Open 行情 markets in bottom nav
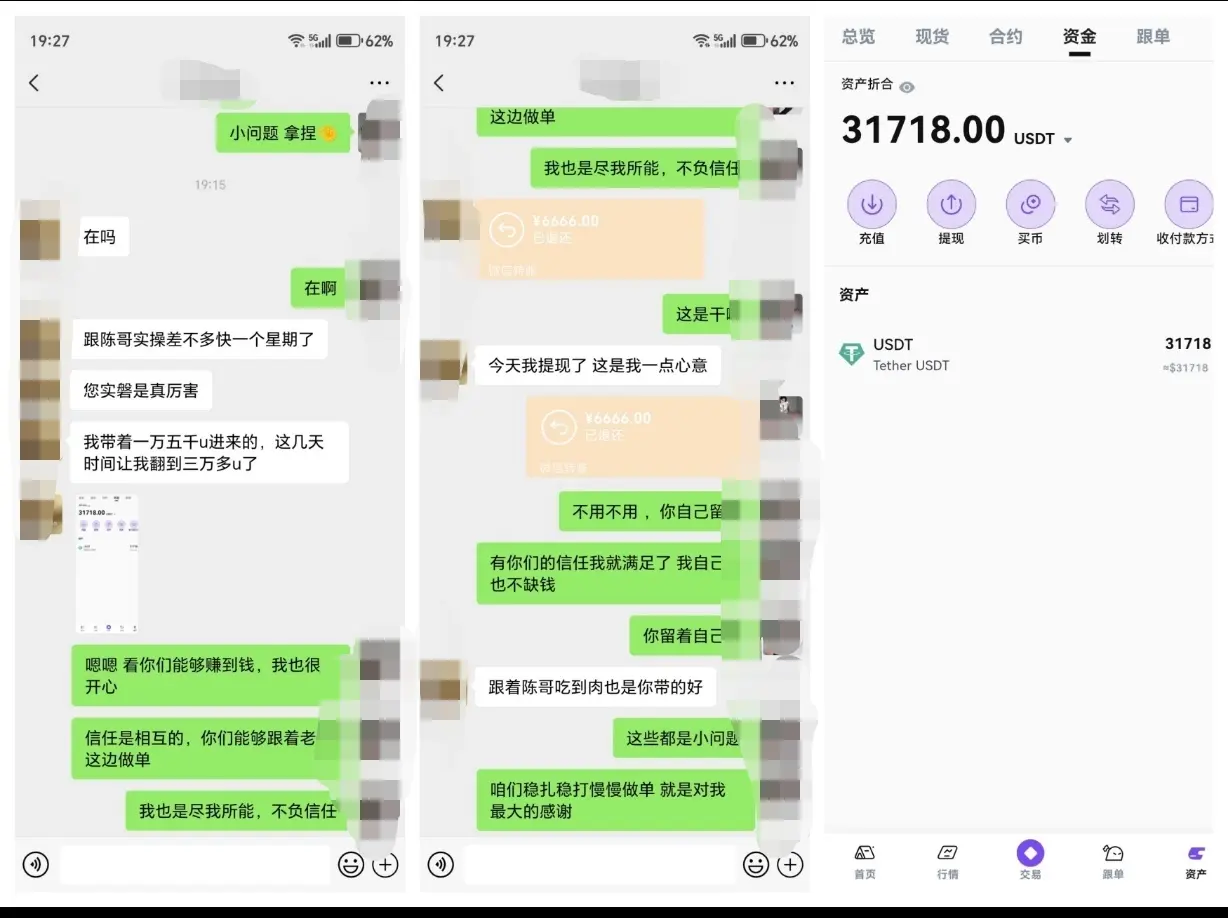This screenshot has height=918, width=1228. 948,860
